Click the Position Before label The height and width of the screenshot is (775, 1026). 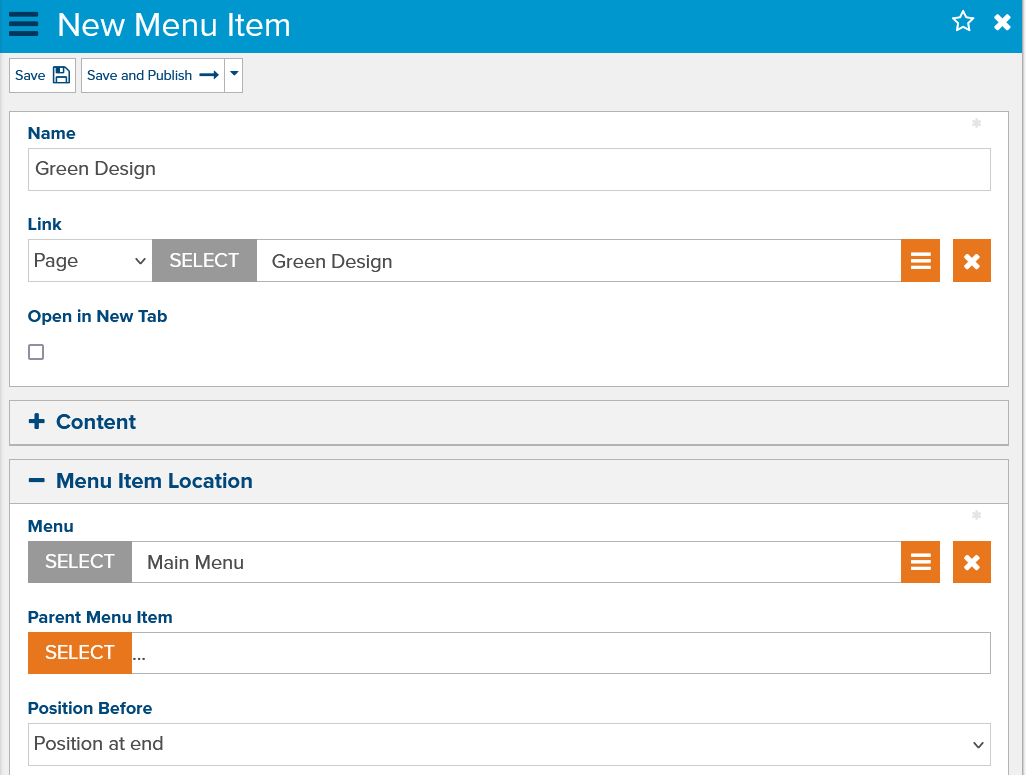pyautogui.click(x=90, y=708)
